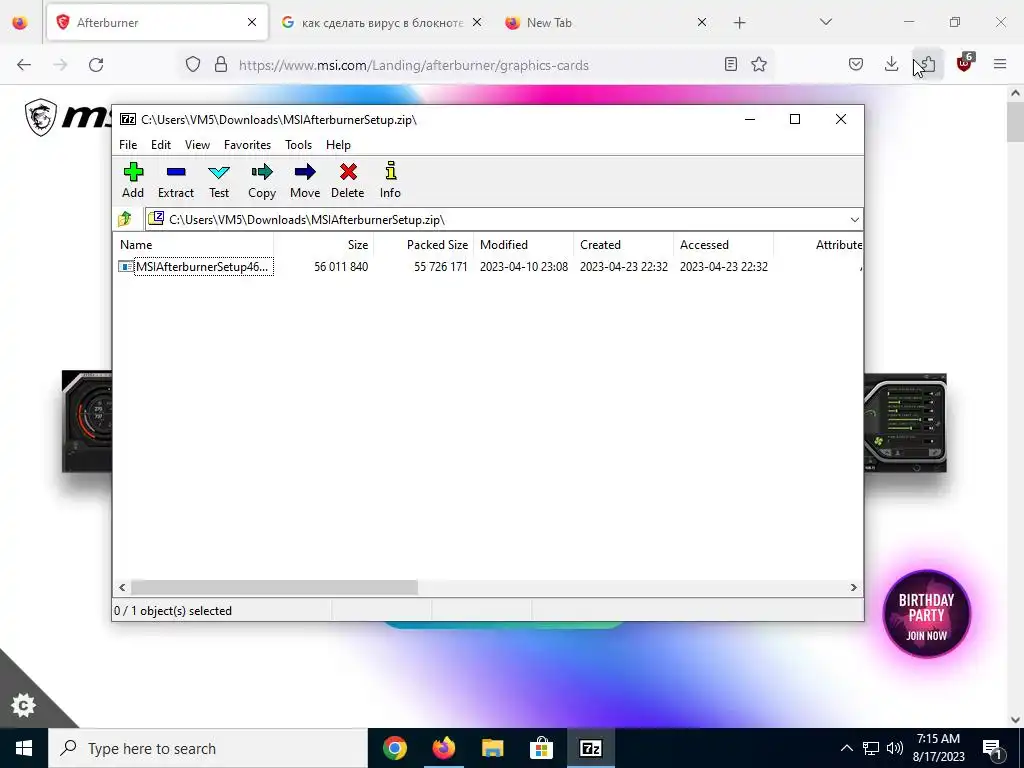Viewport: 1024px width, 768px height.
Task: Click the 2023-04-10 23:08 modified date
Action: 524,266
